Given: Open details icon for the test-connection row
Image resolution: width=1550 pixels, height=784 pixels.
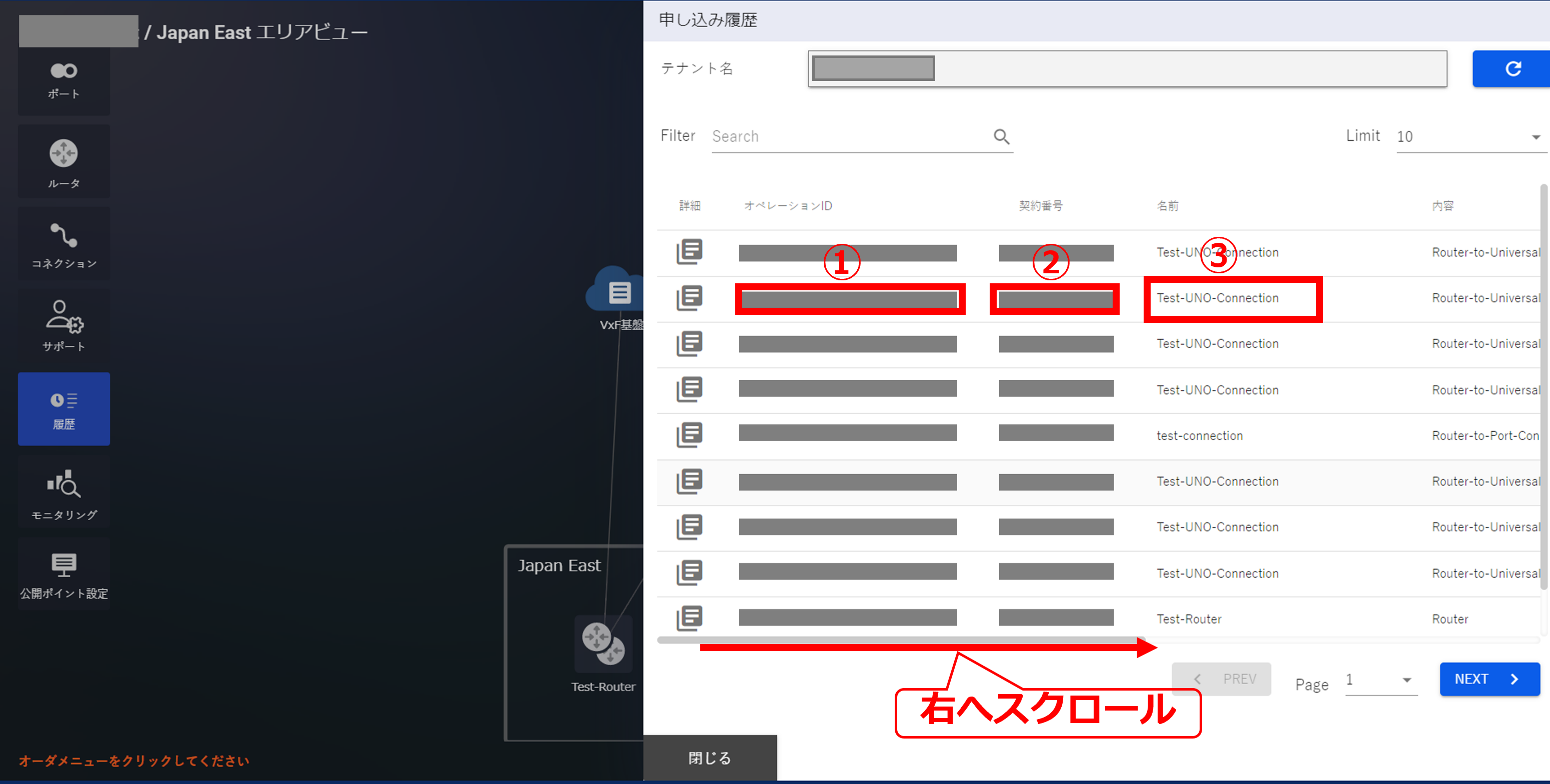Looking at the screenshot, I should point(689,435).
